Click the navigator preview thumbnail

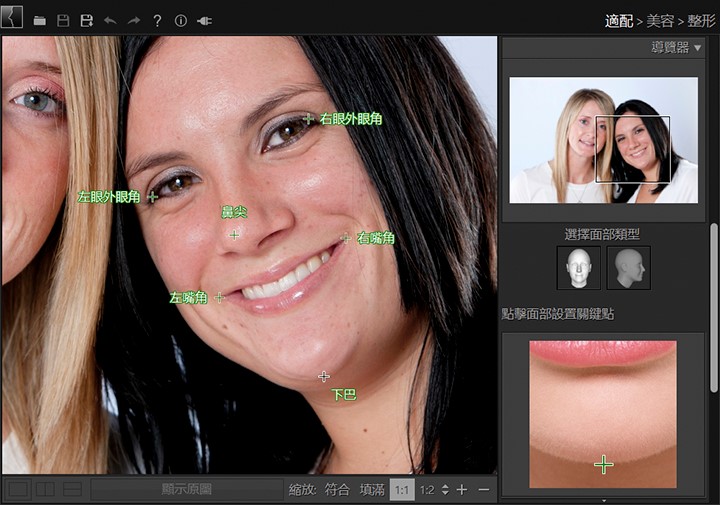[603, 141]
